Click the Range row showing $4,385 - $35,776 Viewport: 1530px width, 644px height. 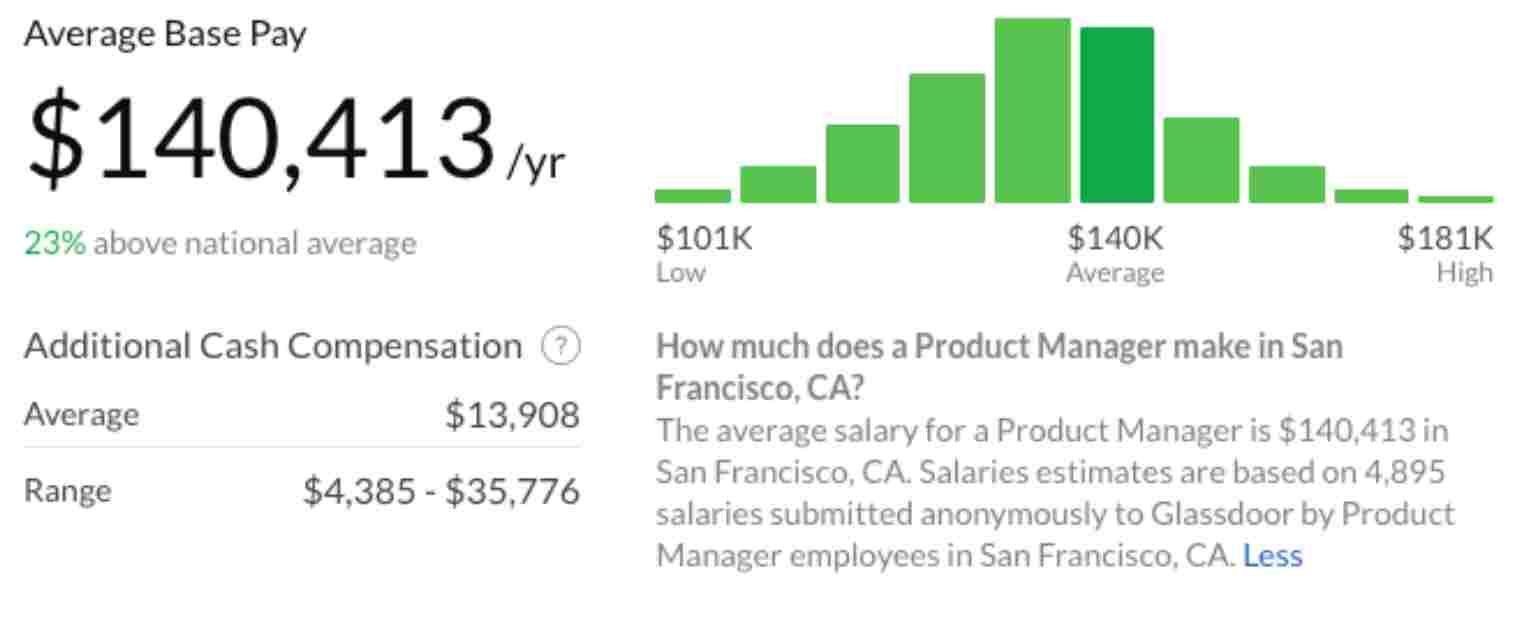tap(300, 490)
